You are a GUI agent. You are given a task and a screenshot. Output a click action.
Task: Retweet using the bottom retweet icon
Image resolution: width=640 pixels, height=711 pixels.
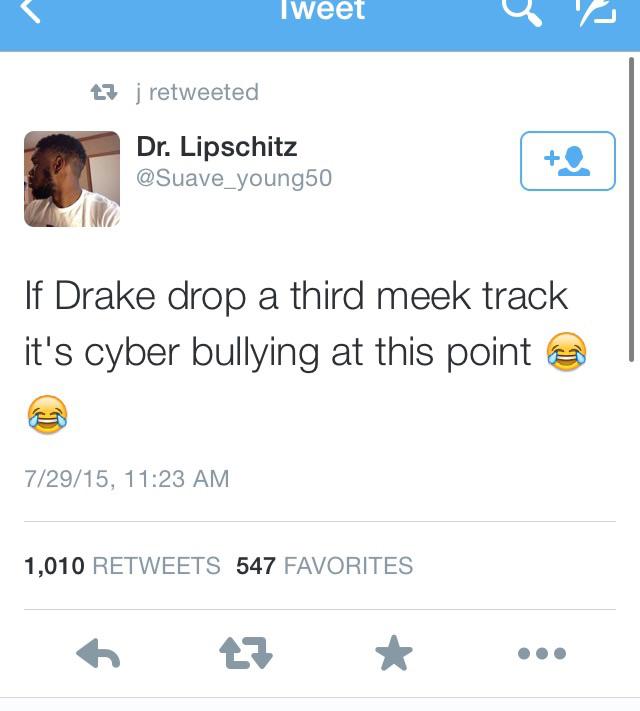(x=246, y=653)
